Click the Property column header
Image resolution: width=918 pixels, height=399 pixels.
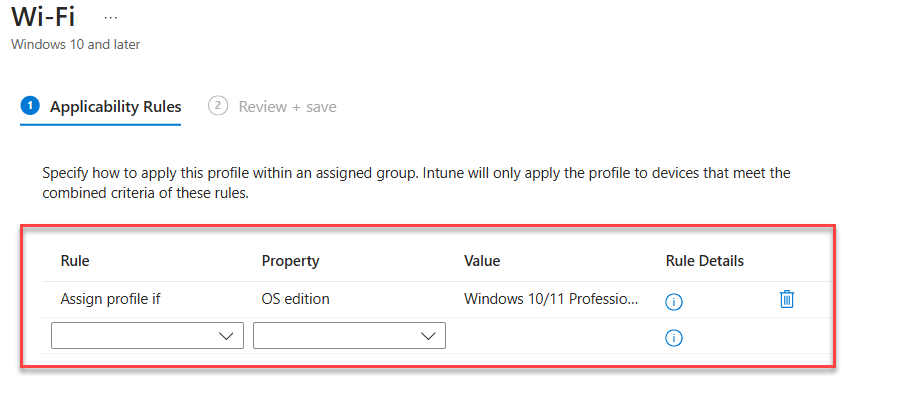click(x=290, y=261)
